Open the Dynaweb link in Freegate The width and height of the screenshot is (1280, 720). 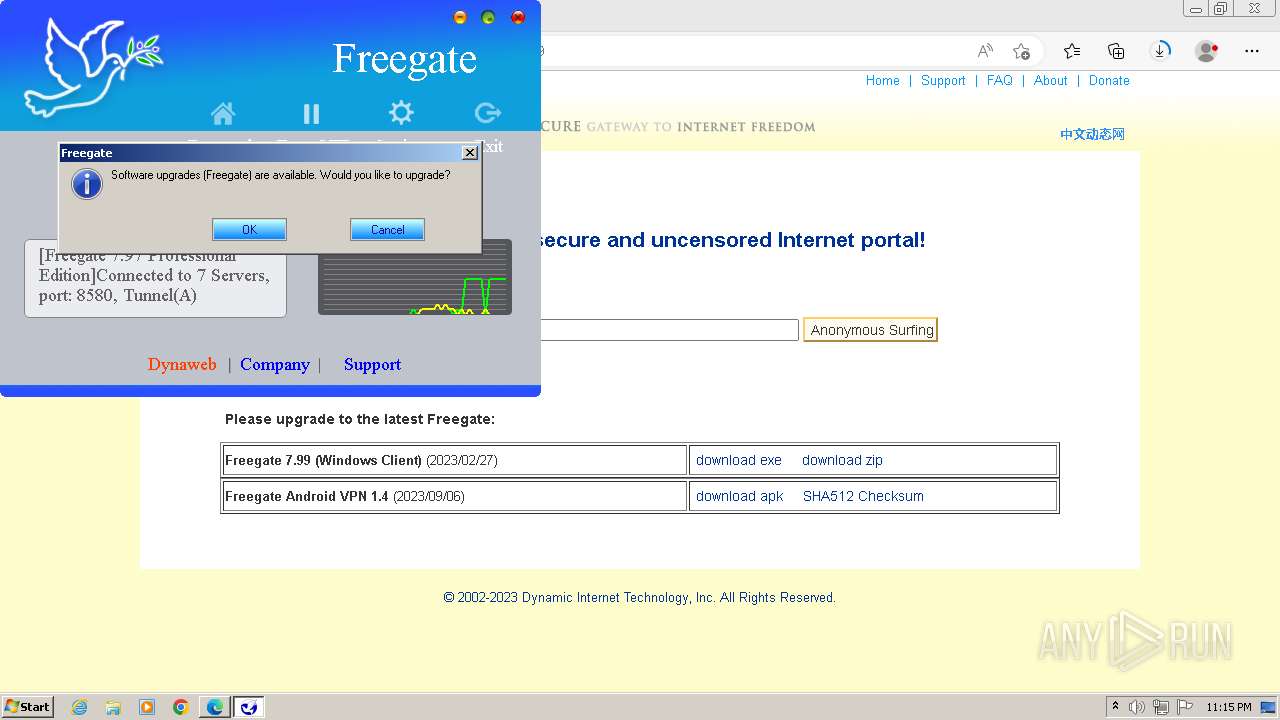[182, 365]
